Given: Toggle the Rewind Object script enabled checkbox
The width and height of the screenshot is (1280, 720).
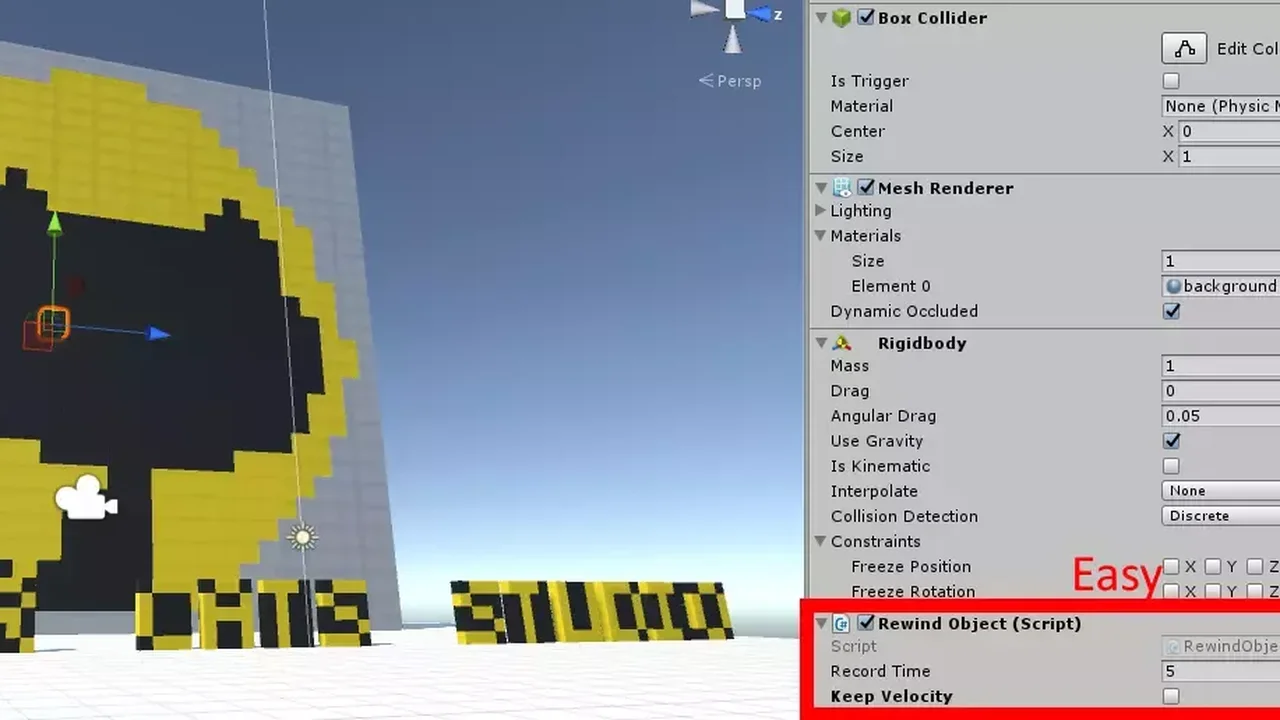Looking at the screenshot, I should [x=866, y=624].
